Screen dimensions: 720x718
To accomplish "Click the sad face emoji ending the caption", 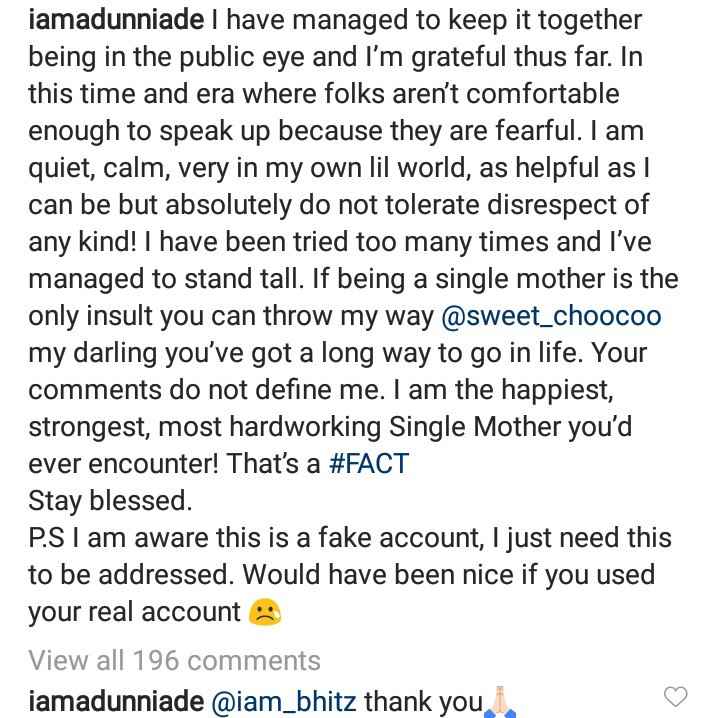I will 264,612.
